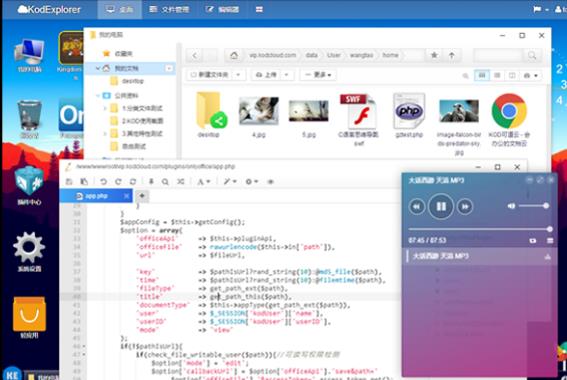The image size is (567, 380).
Task: Open search tool in editor toolbar
Action: (x=165, y=182)
